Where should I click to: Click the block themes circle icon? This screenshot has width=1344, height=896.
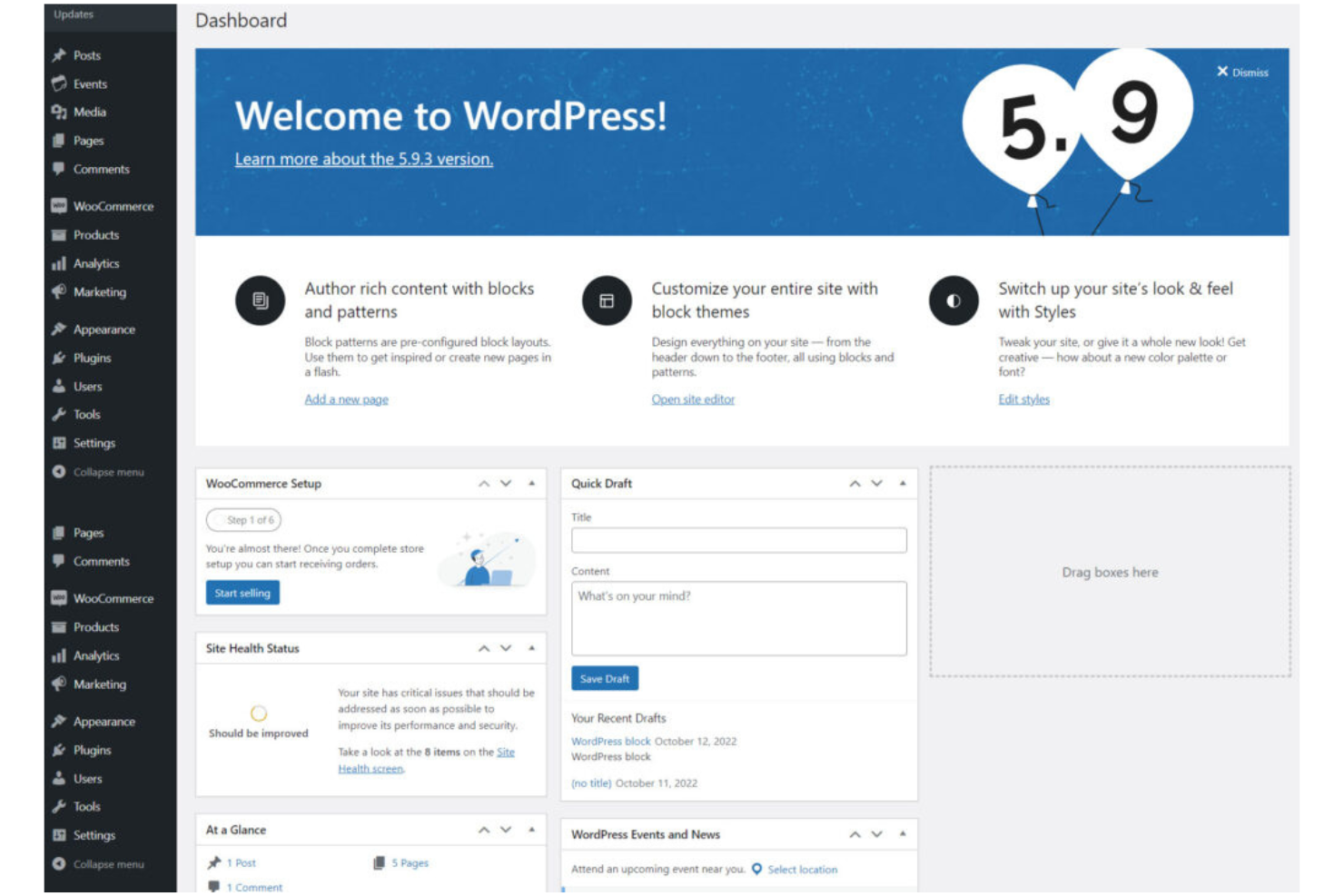(x=607, y=300)
